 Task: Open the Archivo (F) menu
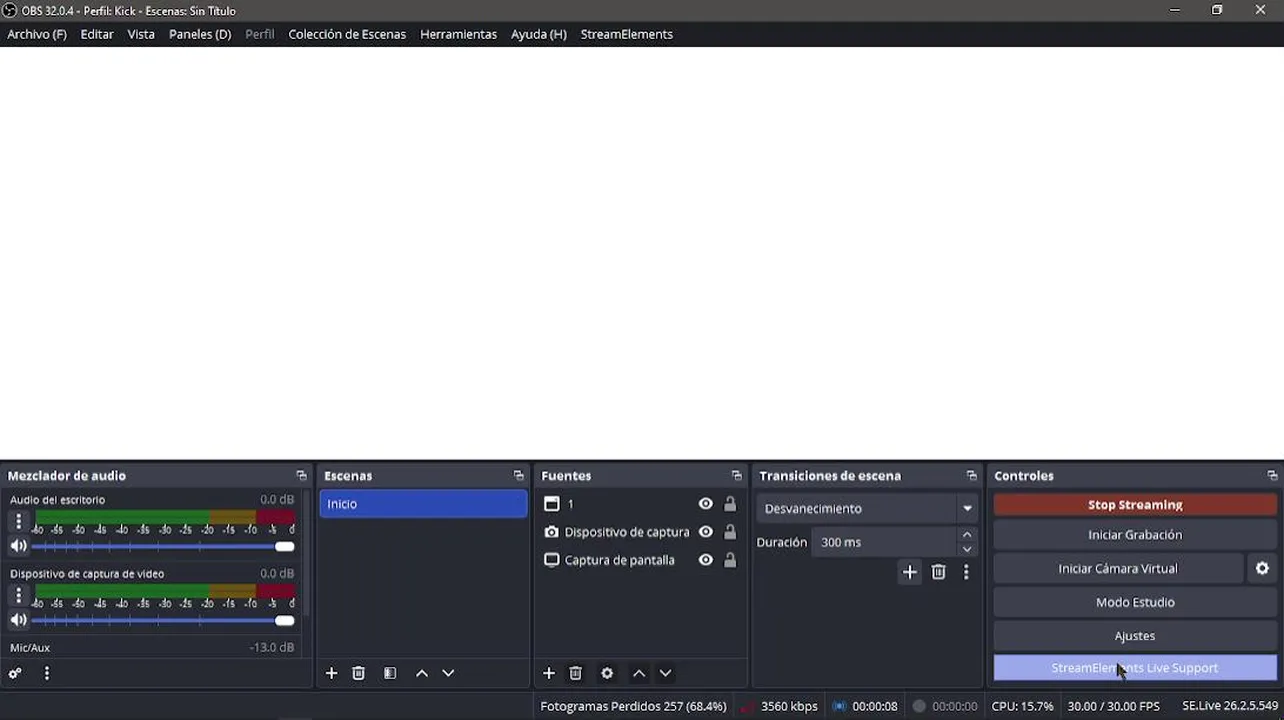pos(37,34)
